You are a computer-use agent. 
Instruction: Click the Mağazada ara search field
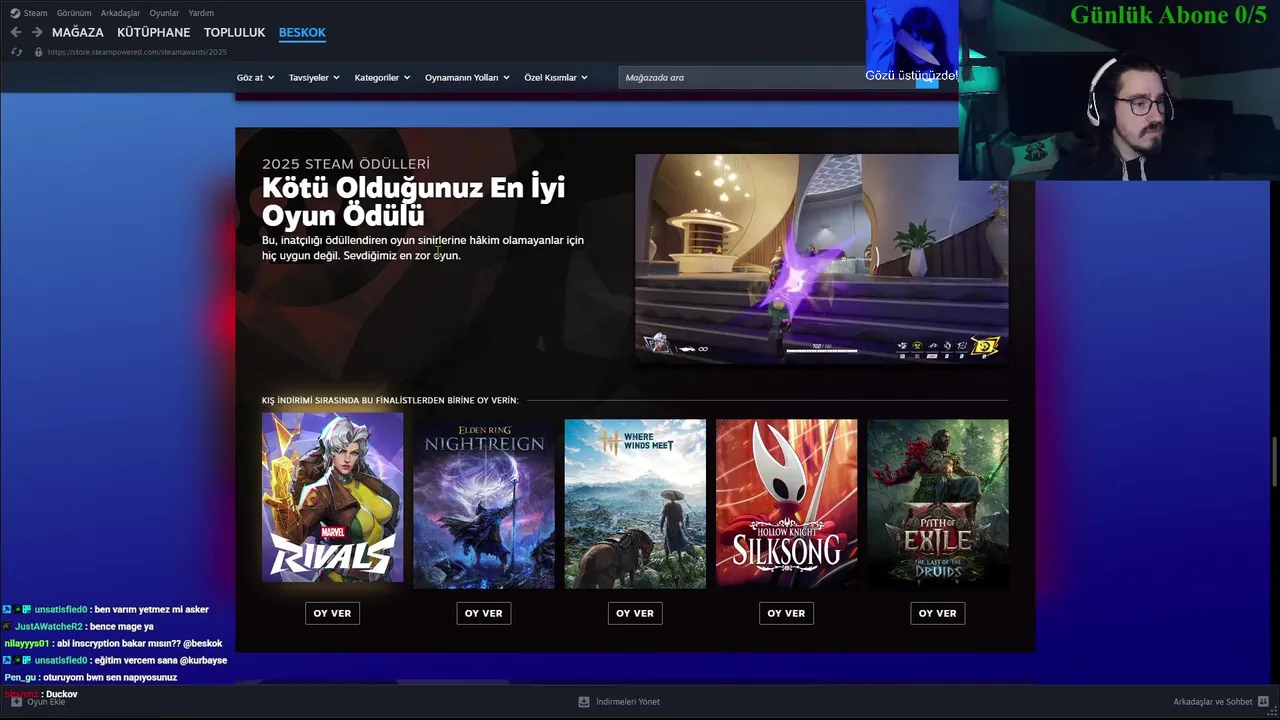767,77
